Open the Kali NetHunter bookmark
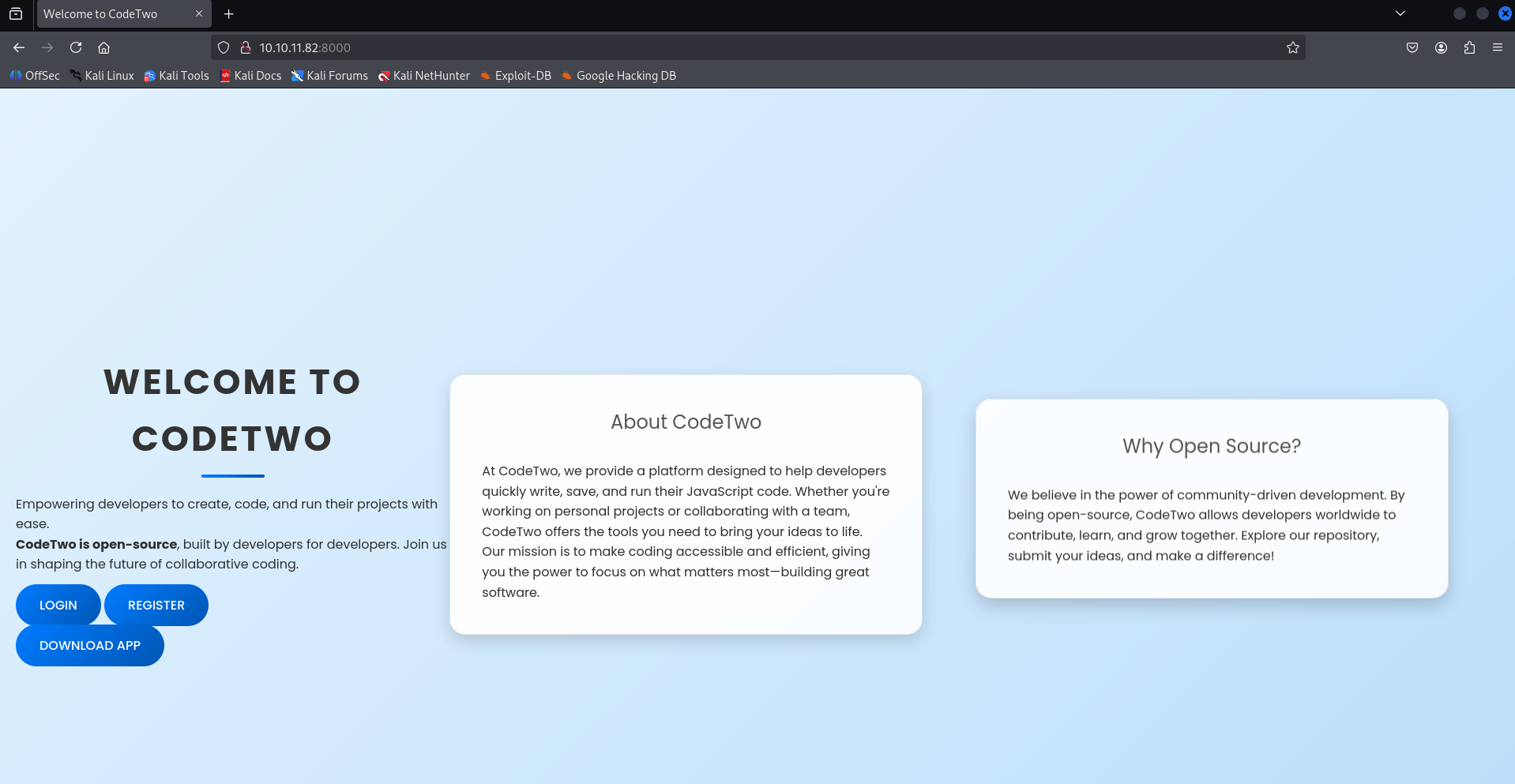1515x784 pixels. coord(423,76)
